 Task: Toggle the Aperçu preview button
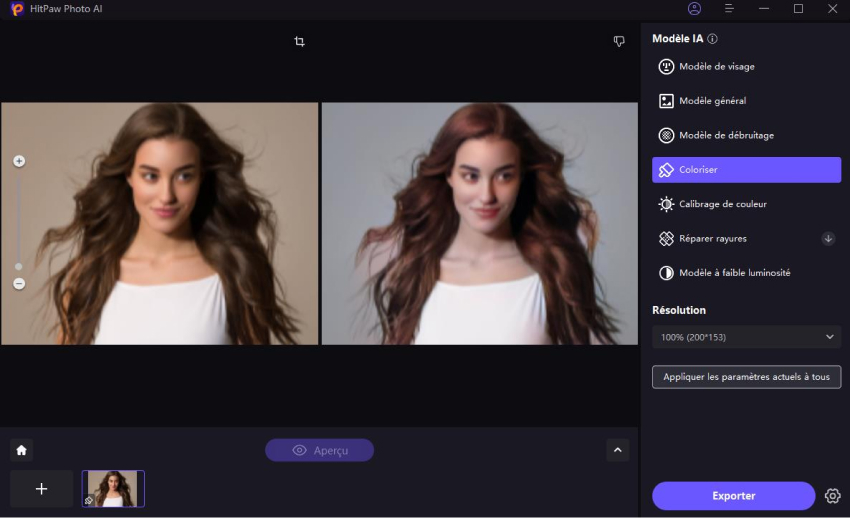point(319,450)
